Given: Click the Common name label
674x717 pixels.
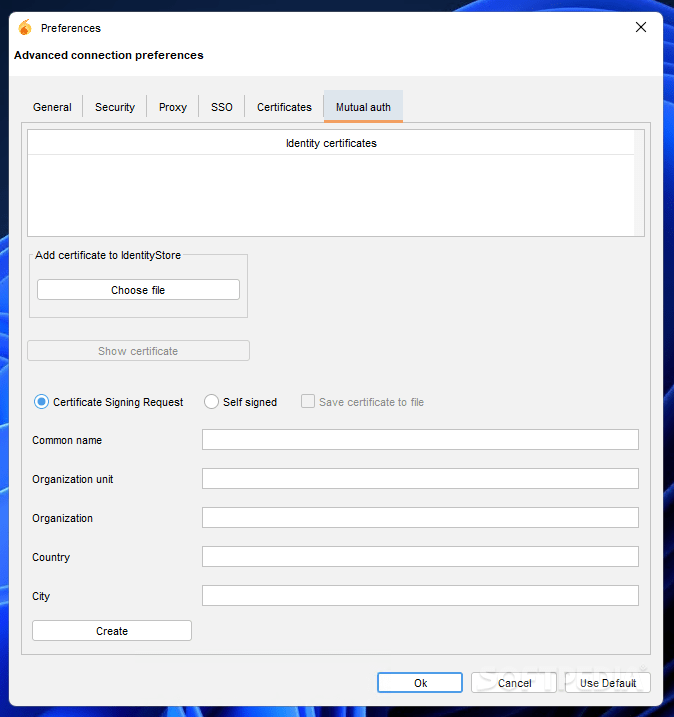Looking at the screenshot, I should [x=67, y=440].
